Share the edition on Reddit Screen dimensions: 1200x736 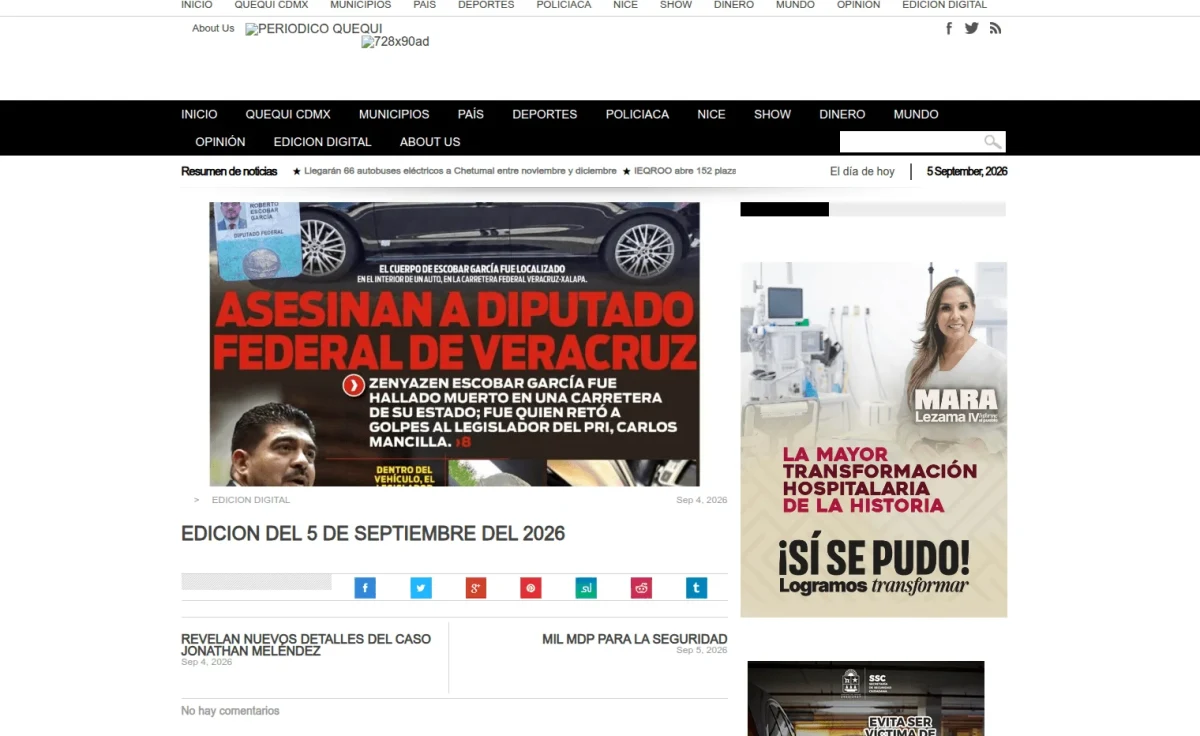pyautogui.click(x=641, y=588)
